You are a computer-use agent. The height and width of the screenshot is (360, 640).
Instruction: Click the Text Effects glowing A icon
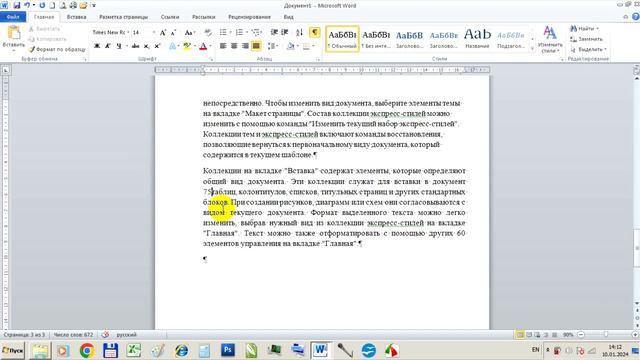(172, 46)
